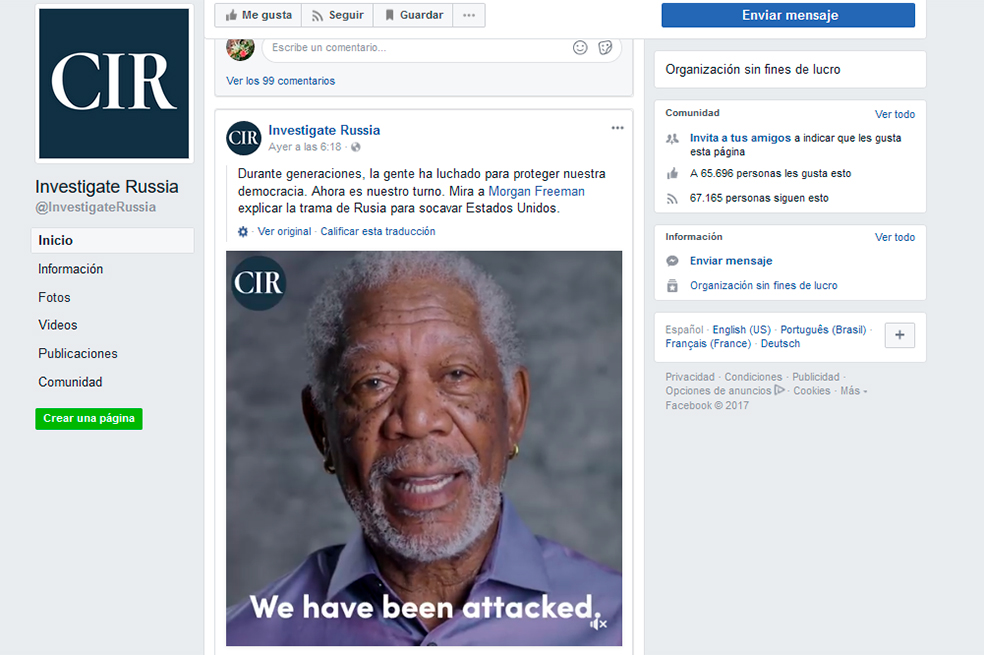Click the feed icon beside 67.165 personas siguen
Image resolution: width=984 pixels, height=655 pixels.
(x=672, y=199)
